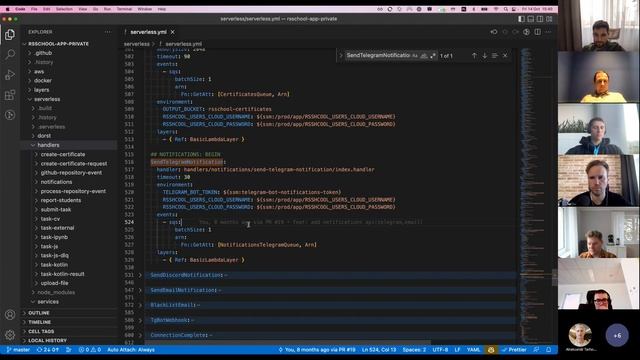Toggle Match Case in find widget
The width and height of the screenshot is (640, 360).
[415, 56]
